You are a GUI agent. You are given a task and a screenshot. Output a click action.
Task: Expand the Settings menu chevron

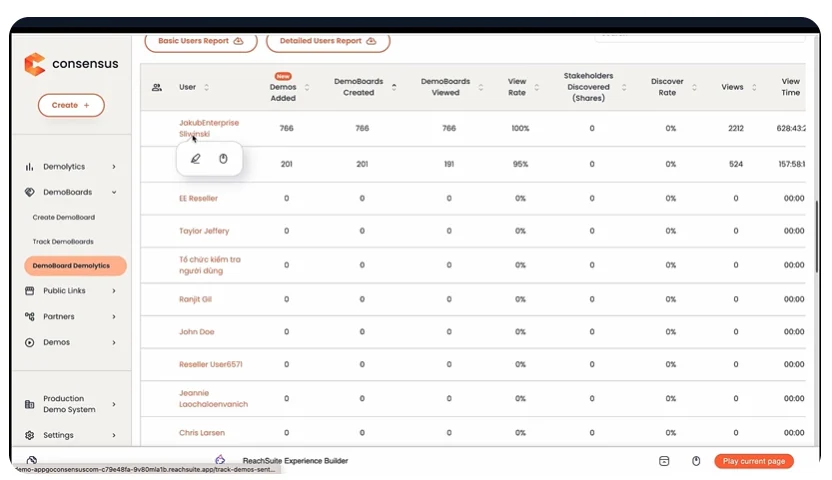(x=114, y=435)
